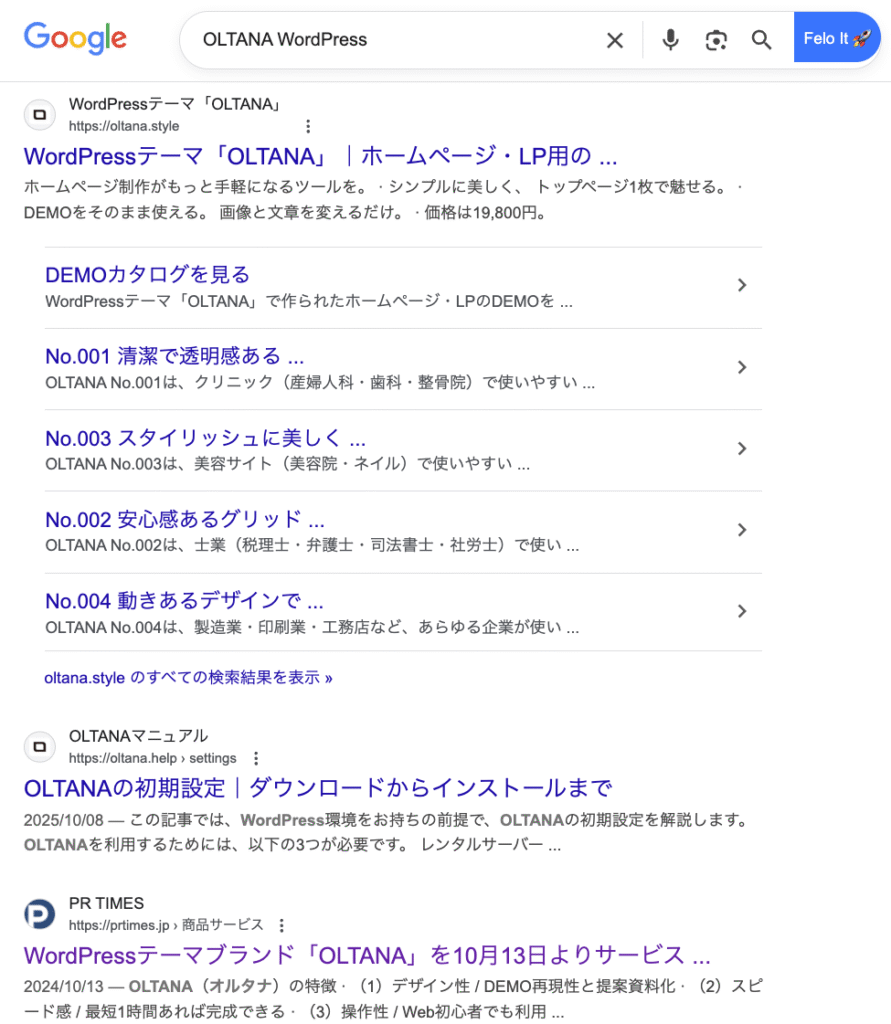Open the No.003 スタイリッシュ sitelink
891x1024 pixels.
204,438
